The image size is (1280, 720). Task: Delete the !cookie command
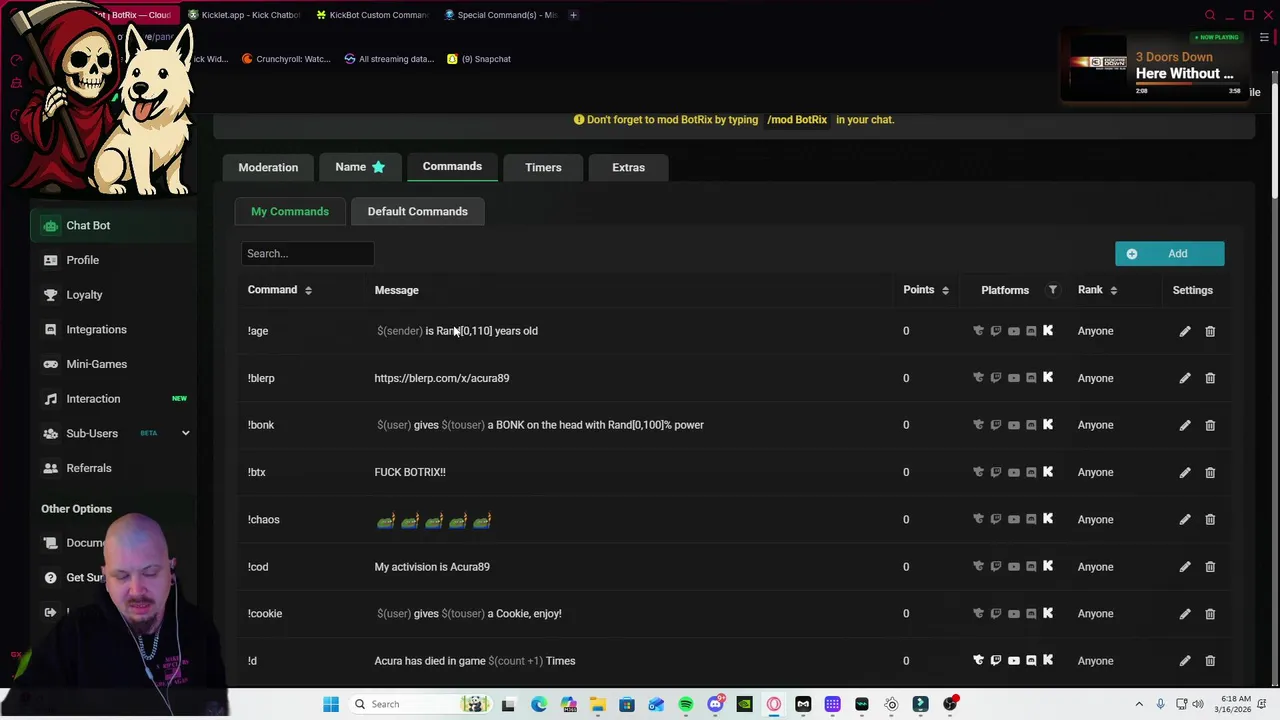1210,614
